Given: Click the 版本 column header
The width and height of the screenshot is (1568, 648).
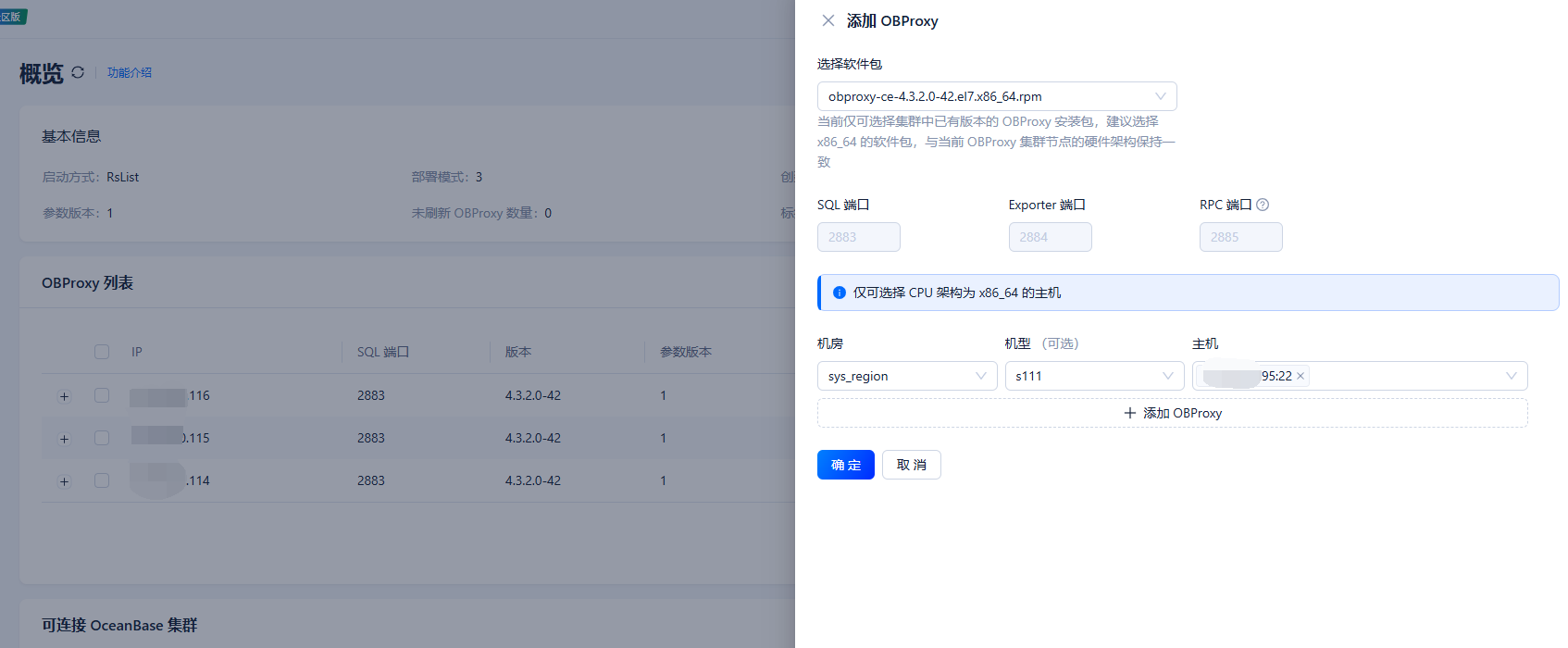Looking at the screenshot, I should click(518, 352).
